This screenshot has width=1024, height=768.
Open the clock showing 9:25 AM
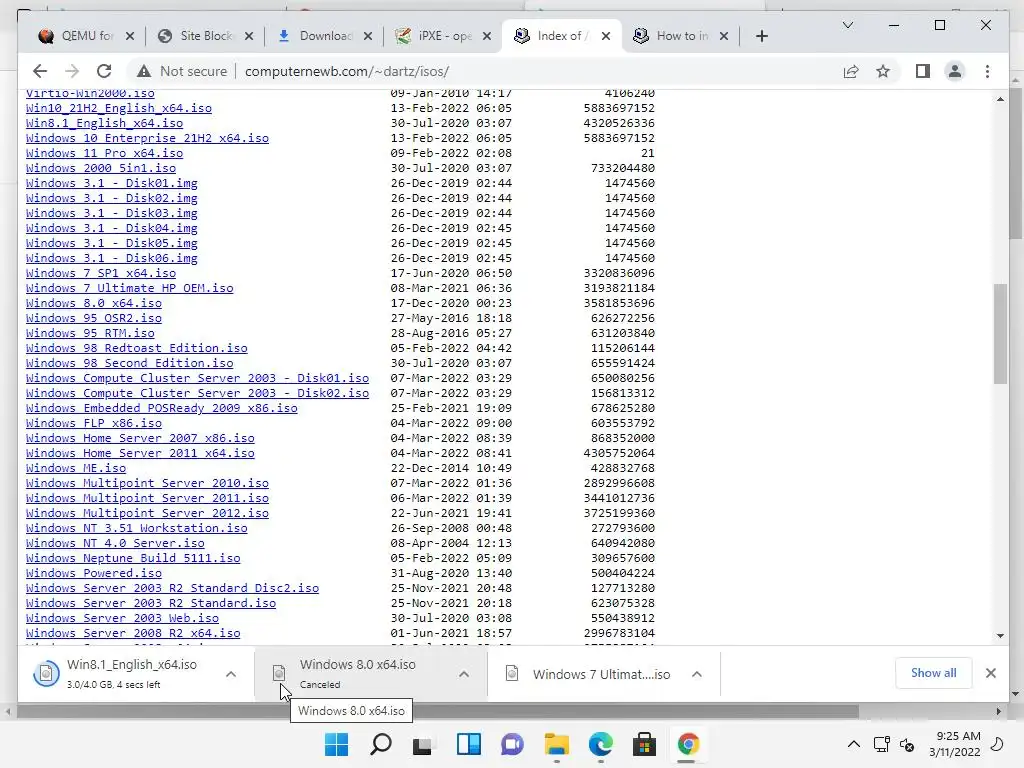955,744
